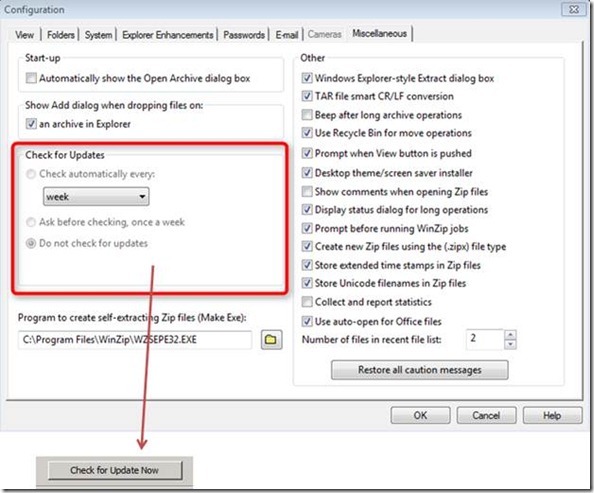594x493 pixels.
Task: Click the self-extracting program path field
Action: (134, 340)
